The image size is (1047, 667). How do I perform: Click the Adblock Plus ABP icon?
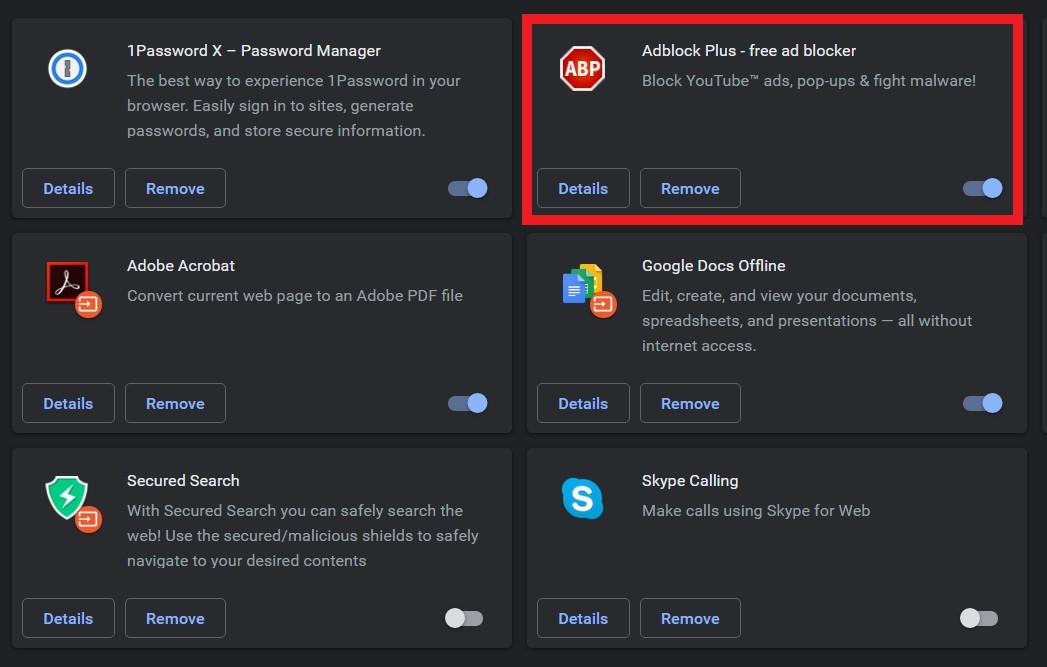point(582,68)
